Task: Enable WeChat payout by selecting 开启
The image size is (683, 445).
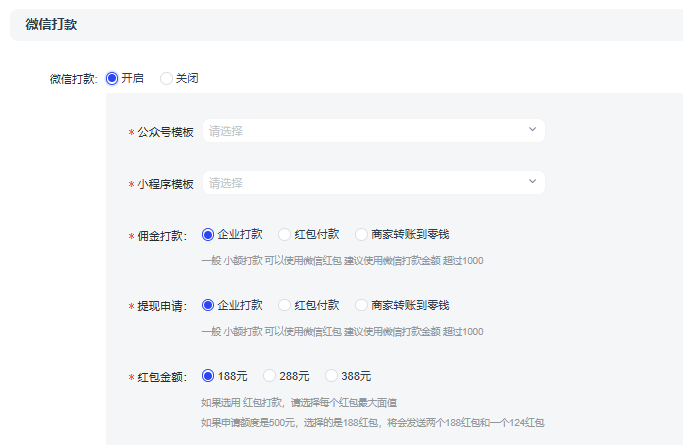Action: point(112,78)
